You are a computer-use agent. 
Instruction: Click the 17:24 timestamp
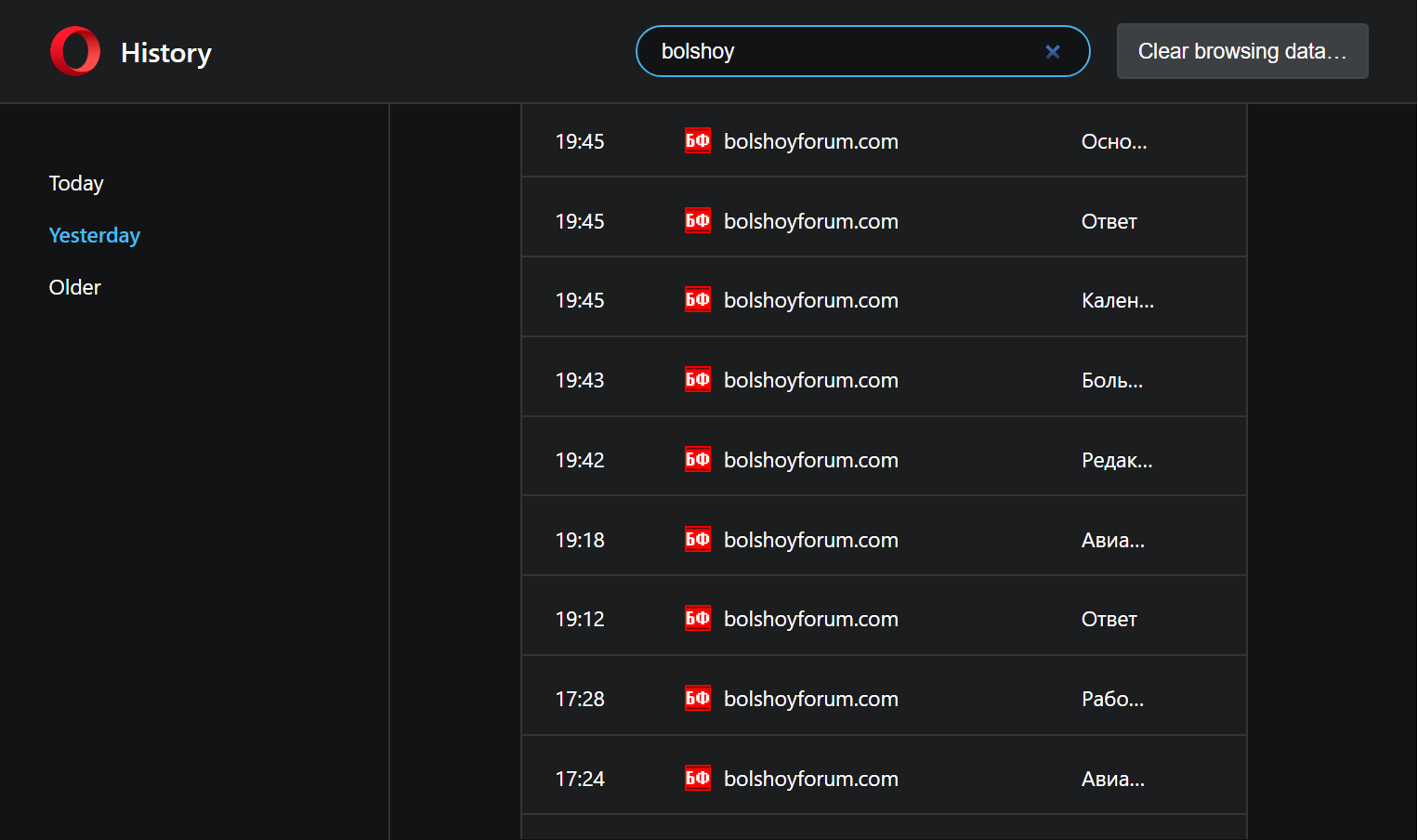580,779
